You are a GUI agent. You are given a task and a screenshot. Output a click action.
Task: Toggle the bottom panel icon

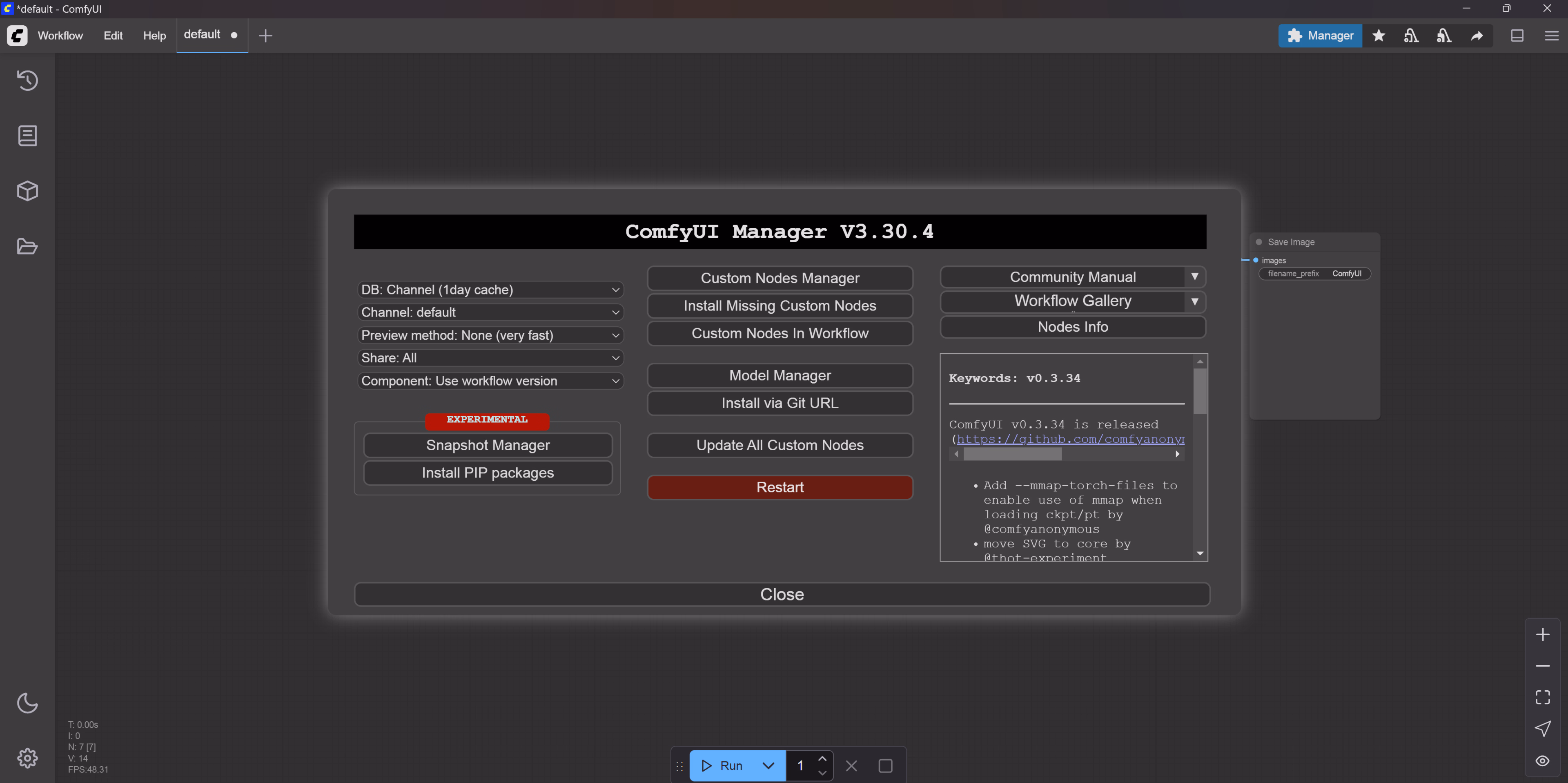click(1517, 35)
